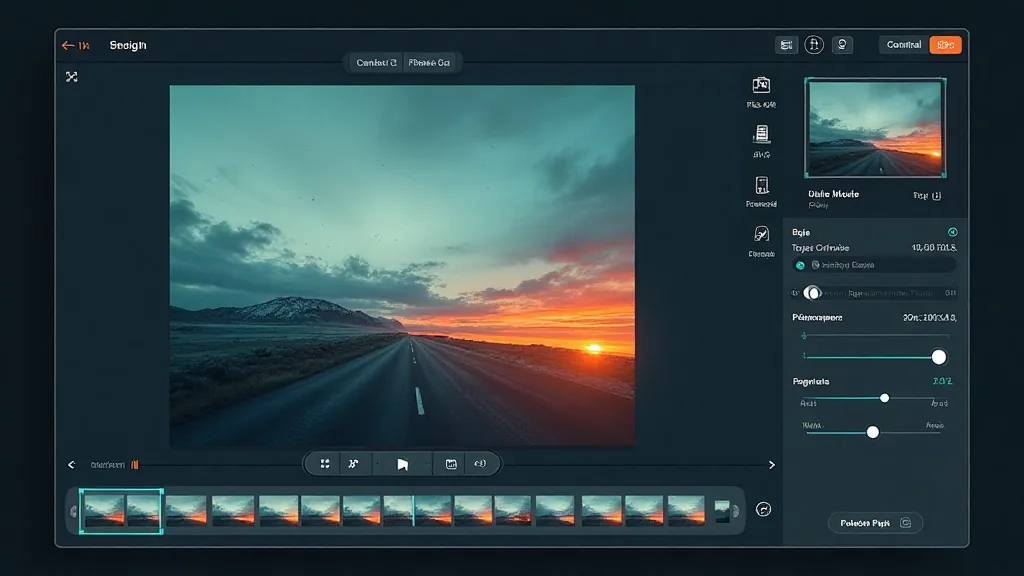The width and height of the screenshot is (1024, 576).
Task: Click the circled headphones icon in top bar
Action: click(814, 45)
